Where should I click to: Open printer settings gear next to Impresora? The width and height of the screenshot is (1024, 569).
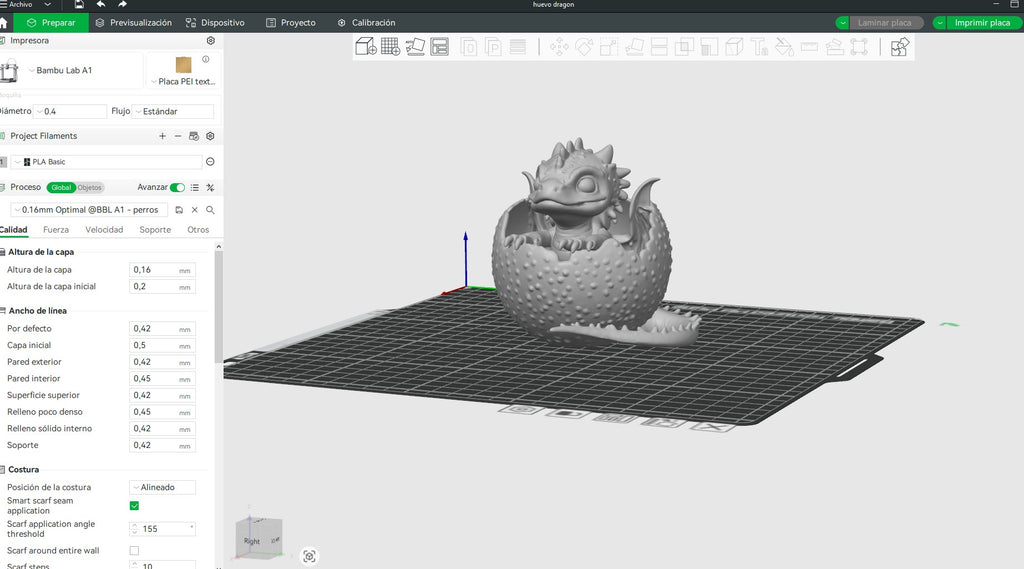pyautogui.click(x=210, y=41)
